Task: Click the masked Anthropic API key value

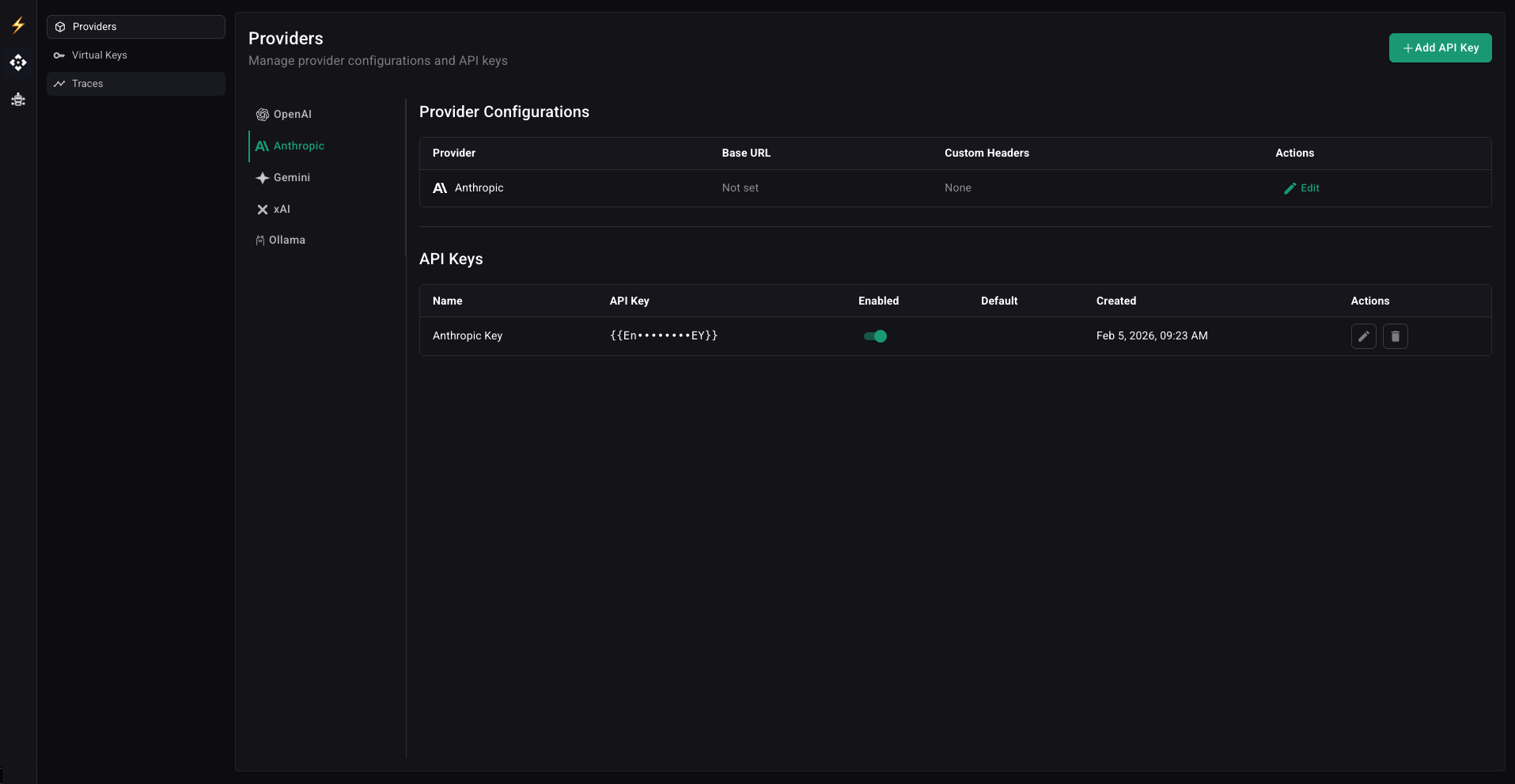Action: click(x=663, y=335)
